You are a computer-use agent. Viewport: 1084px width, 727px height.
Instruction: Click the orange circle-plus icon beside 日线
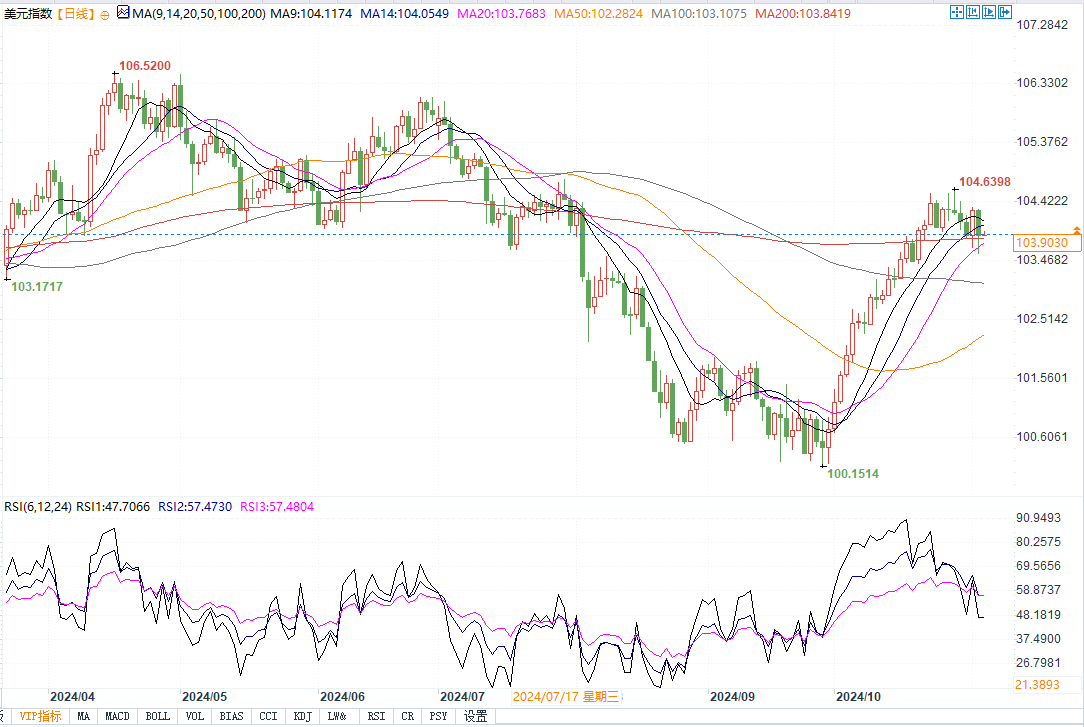(x=105, y=15)
